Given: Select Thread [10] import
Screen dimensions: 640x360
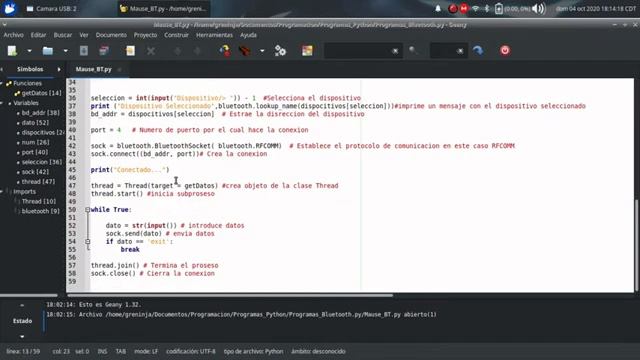Looking at the screenshot, I should (x=38, y=201).
